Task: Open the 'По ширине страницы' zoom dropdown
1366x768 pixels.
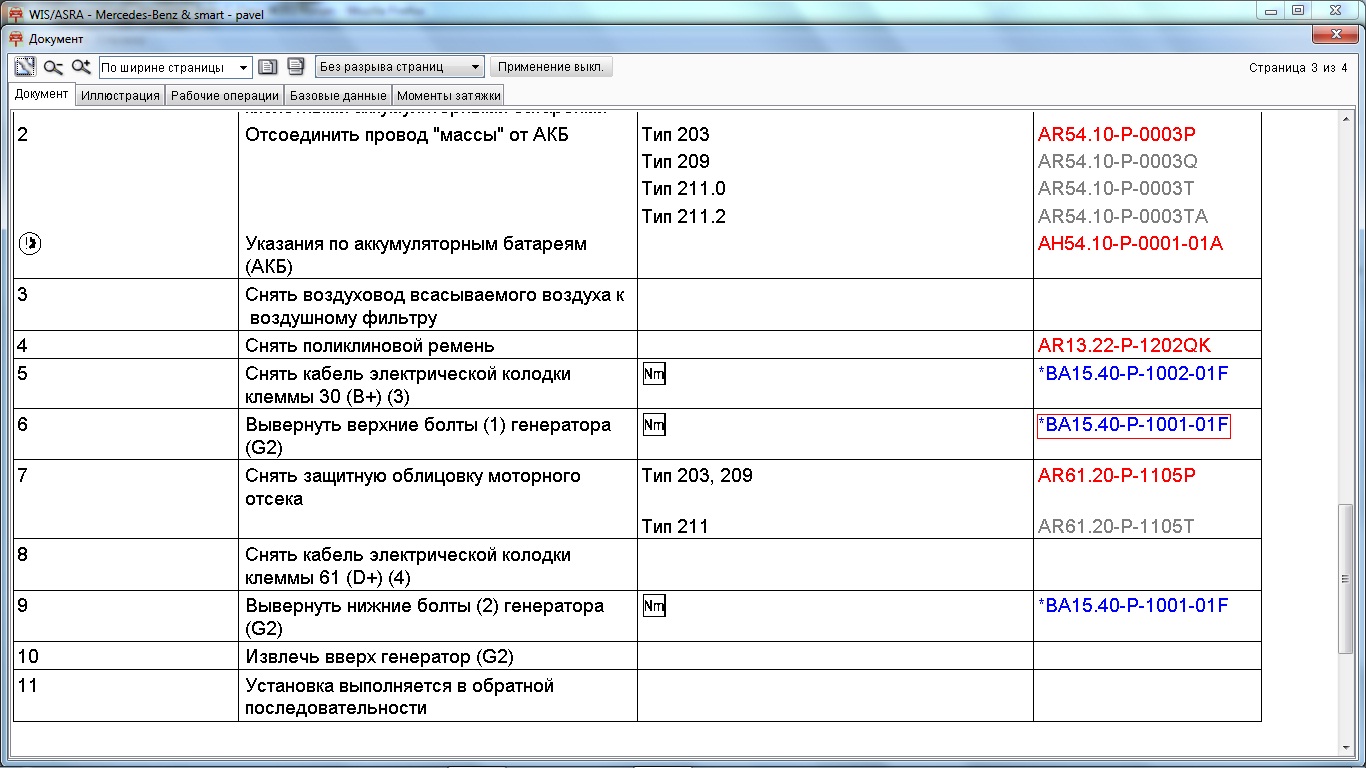Action: pos(175,68)
